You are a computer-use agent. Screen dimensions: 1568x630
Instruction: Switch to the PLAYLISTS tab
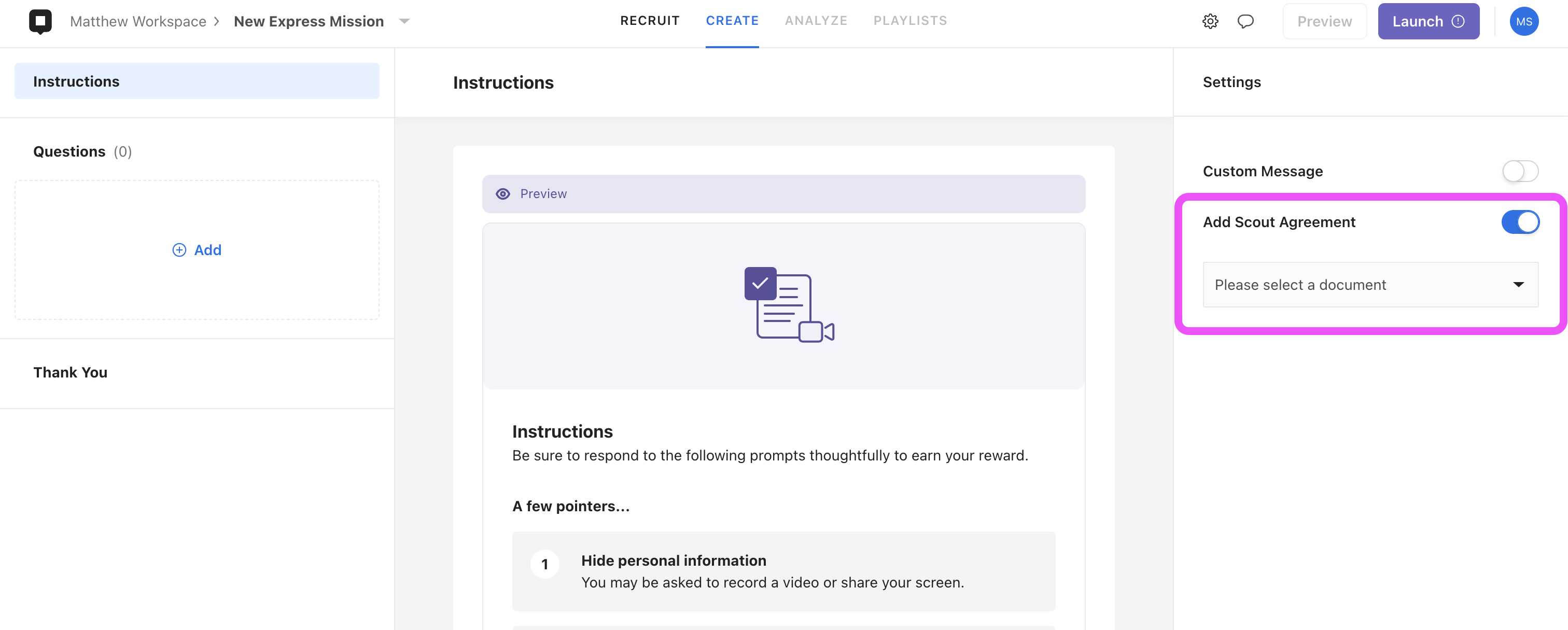910,21
